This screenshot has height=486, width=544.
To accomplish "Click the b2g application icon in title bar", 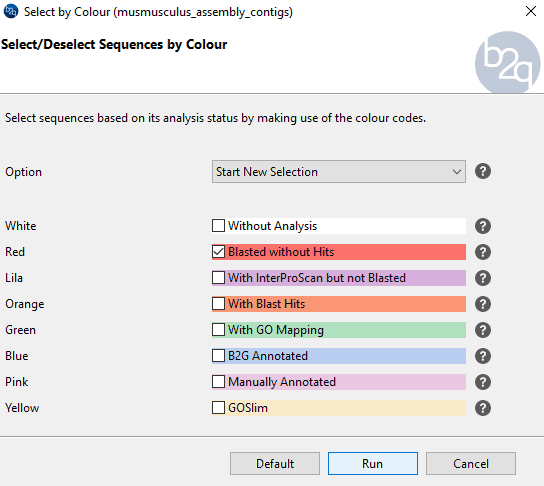I will tap(11, 11).
